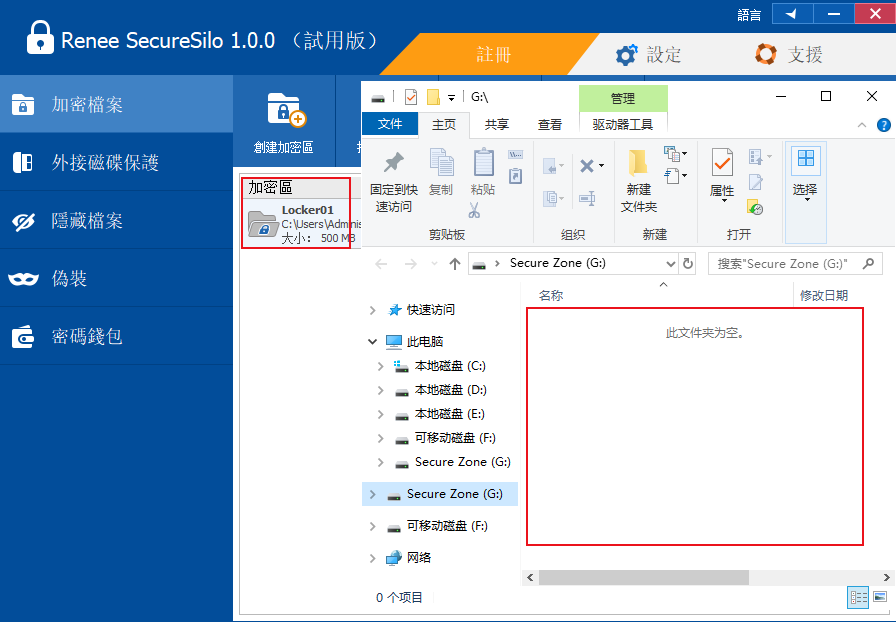The image size is (896, 622).
Task: Click the open icon in 打开 group
Action: tap(756, 156)
